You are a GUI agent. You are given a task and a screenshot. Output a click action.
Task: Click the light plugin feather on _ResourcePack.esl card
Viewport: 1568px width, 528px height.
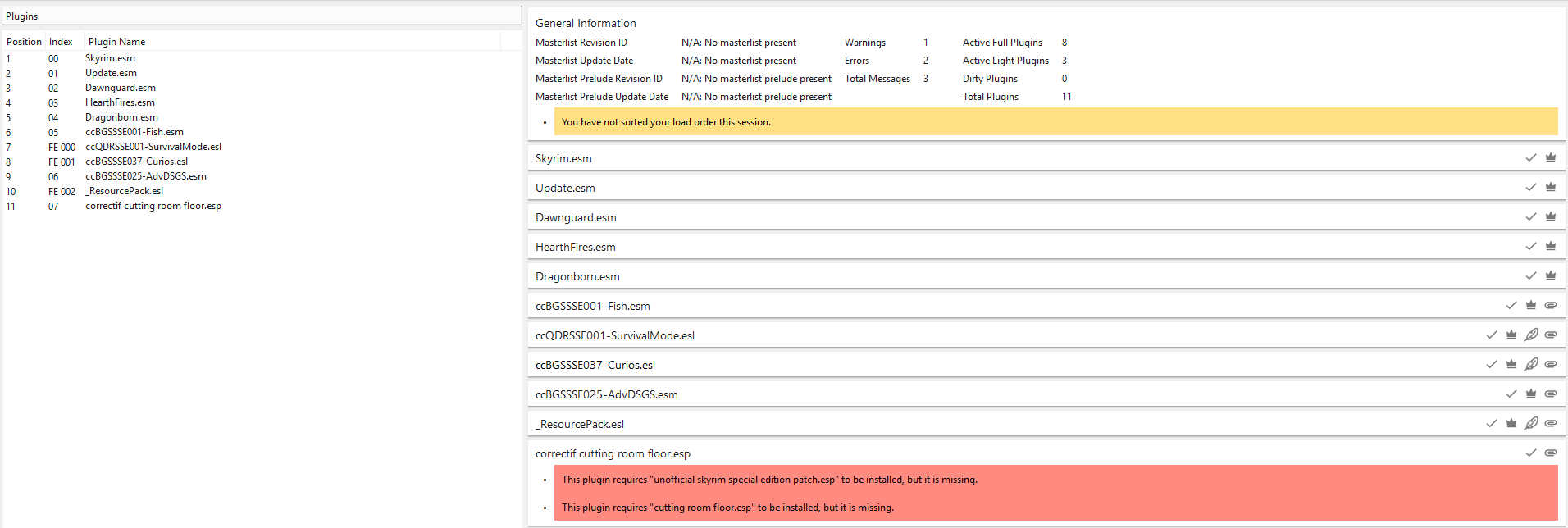tap(1531, 423)
